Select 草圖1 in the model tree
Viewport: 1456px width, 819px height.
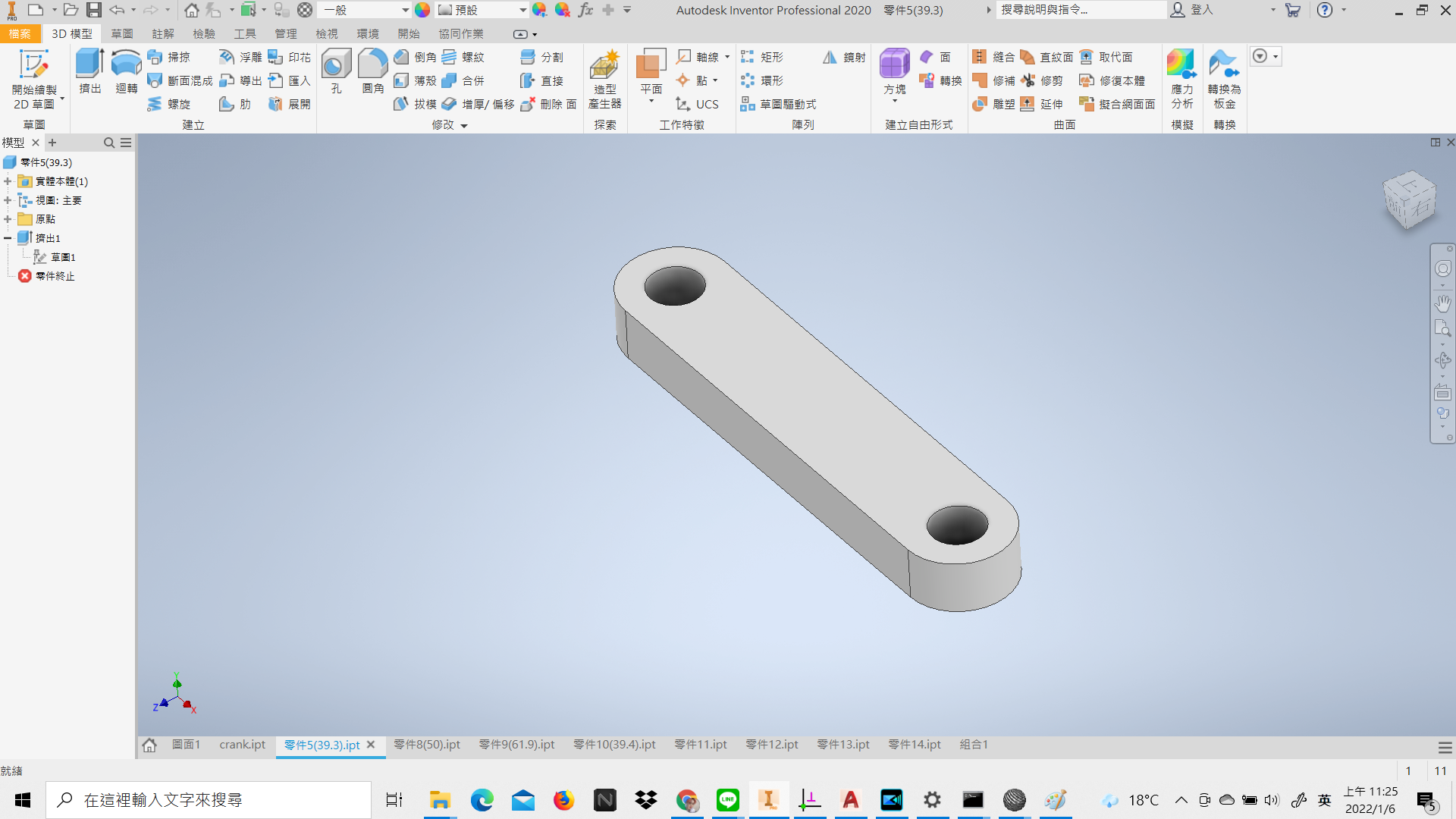tap(63, 257)
